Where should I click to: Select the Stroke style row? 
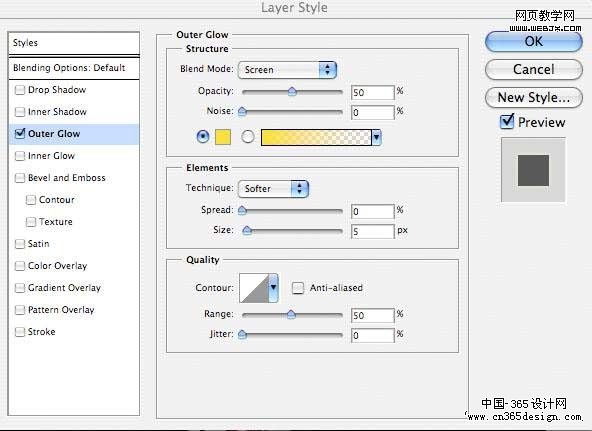click(74, 332)
